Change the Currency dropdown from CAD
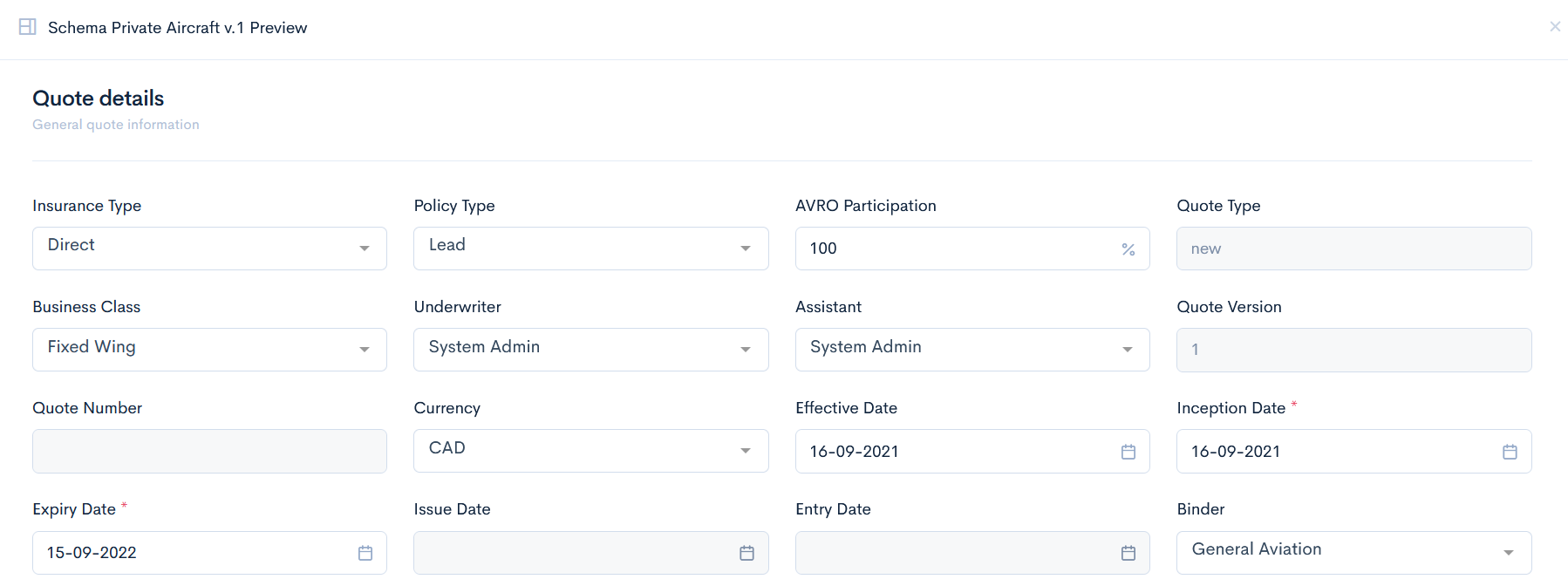Viewport: 1568px width, 586px height. (590, 451)
